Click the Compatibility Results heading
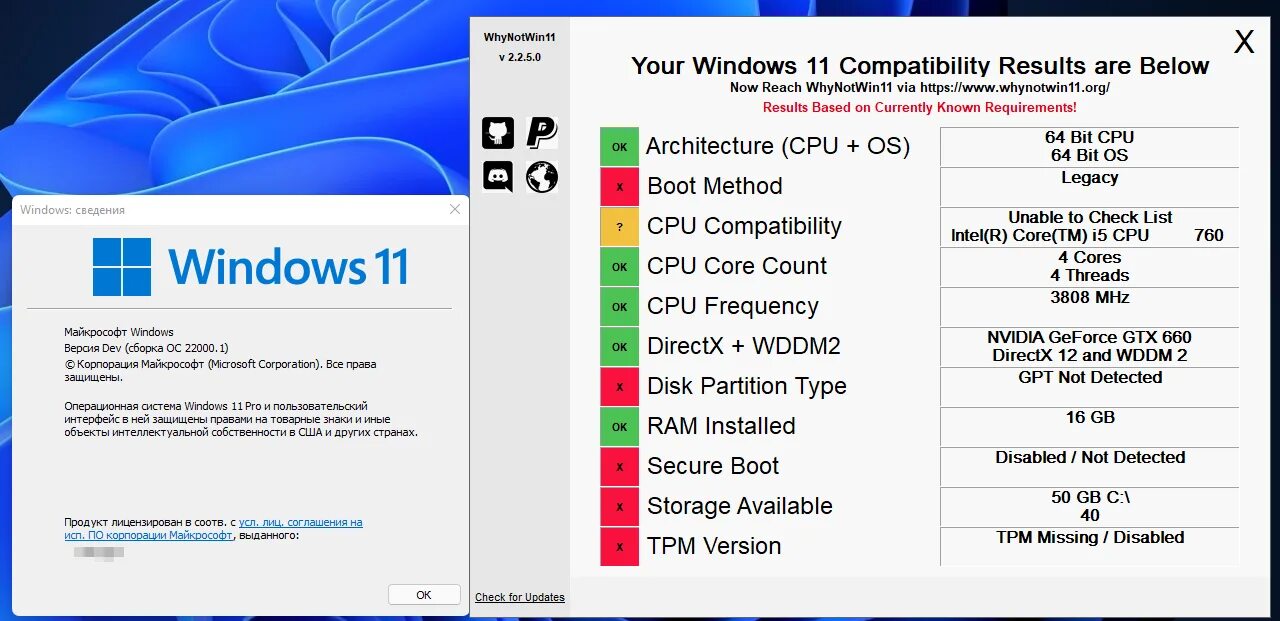1280x621 pixels. point(920,66)
